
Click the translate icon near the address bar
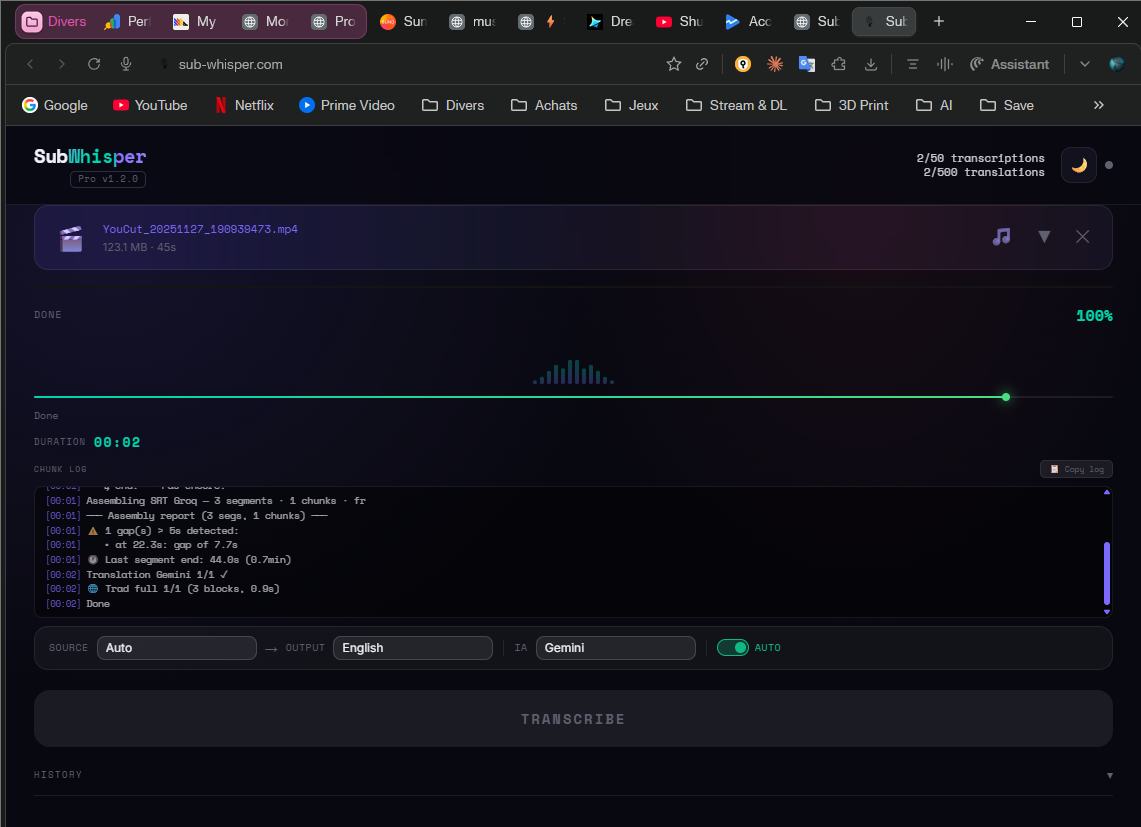(807, 63)
